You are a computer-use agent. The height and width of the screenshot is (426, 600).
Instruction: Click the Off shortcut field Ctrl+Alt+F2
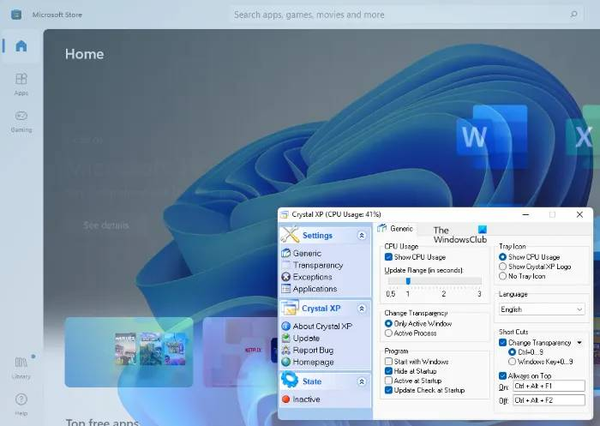[549, 400]
